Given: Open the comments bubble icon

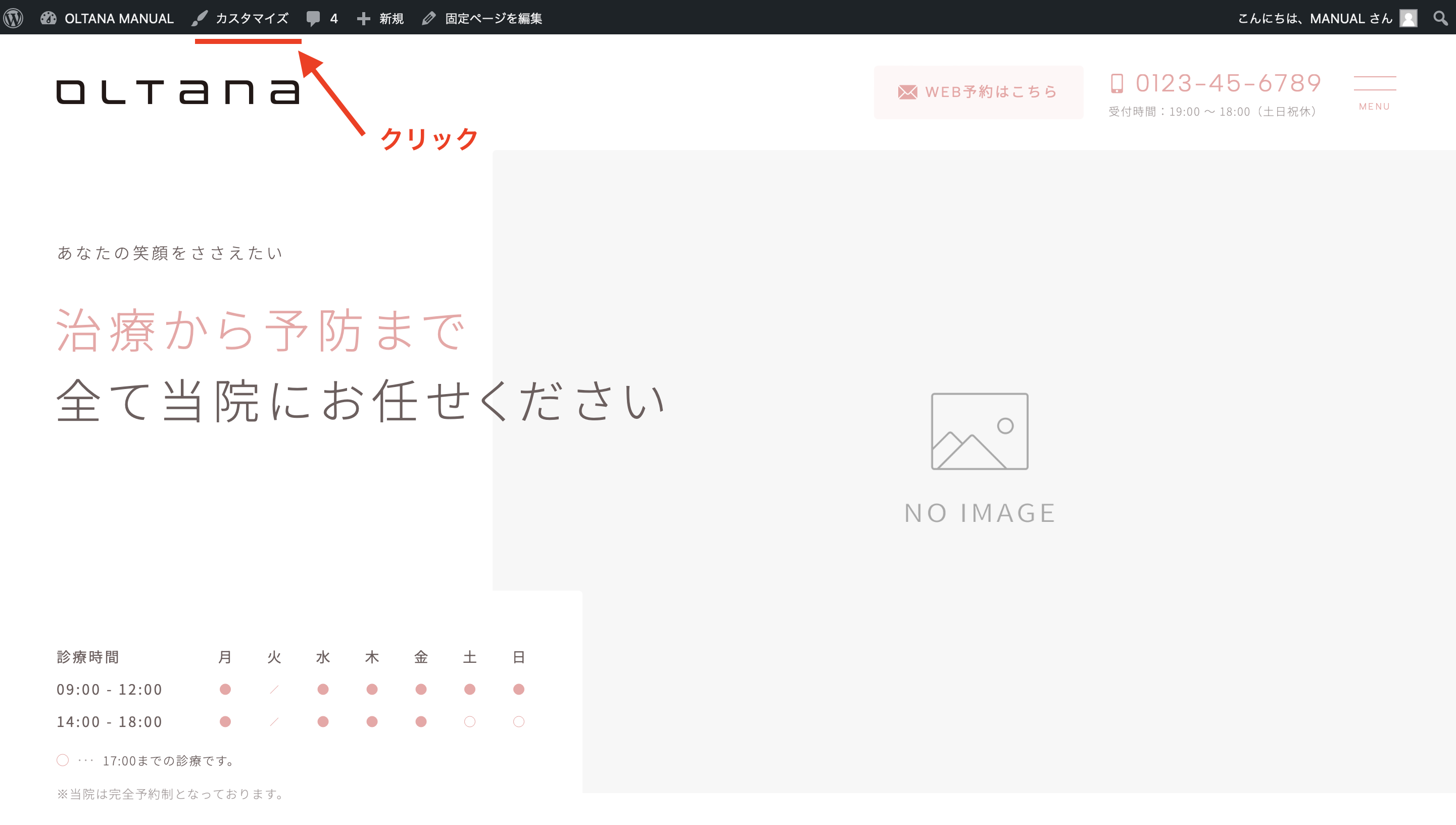Looking at the screenshot, I should 314,18.
